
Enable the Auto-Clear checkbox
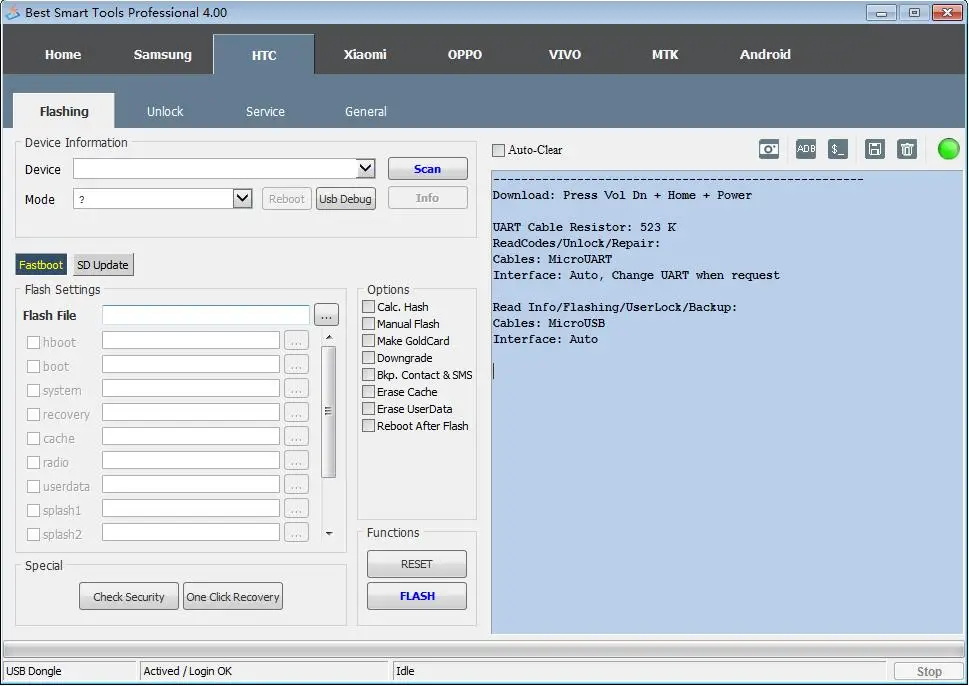(x=498, y=150)
